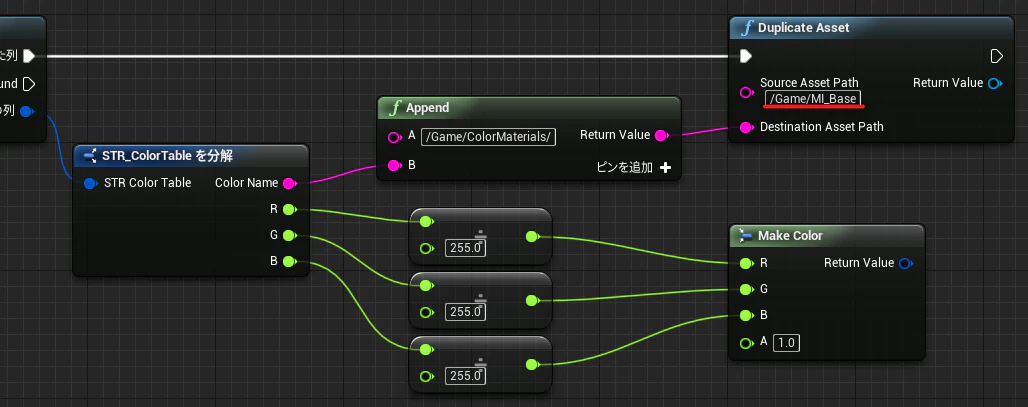Click break node's B output pin
This screenshot has height=407, width=1028.
coord(290,262)
